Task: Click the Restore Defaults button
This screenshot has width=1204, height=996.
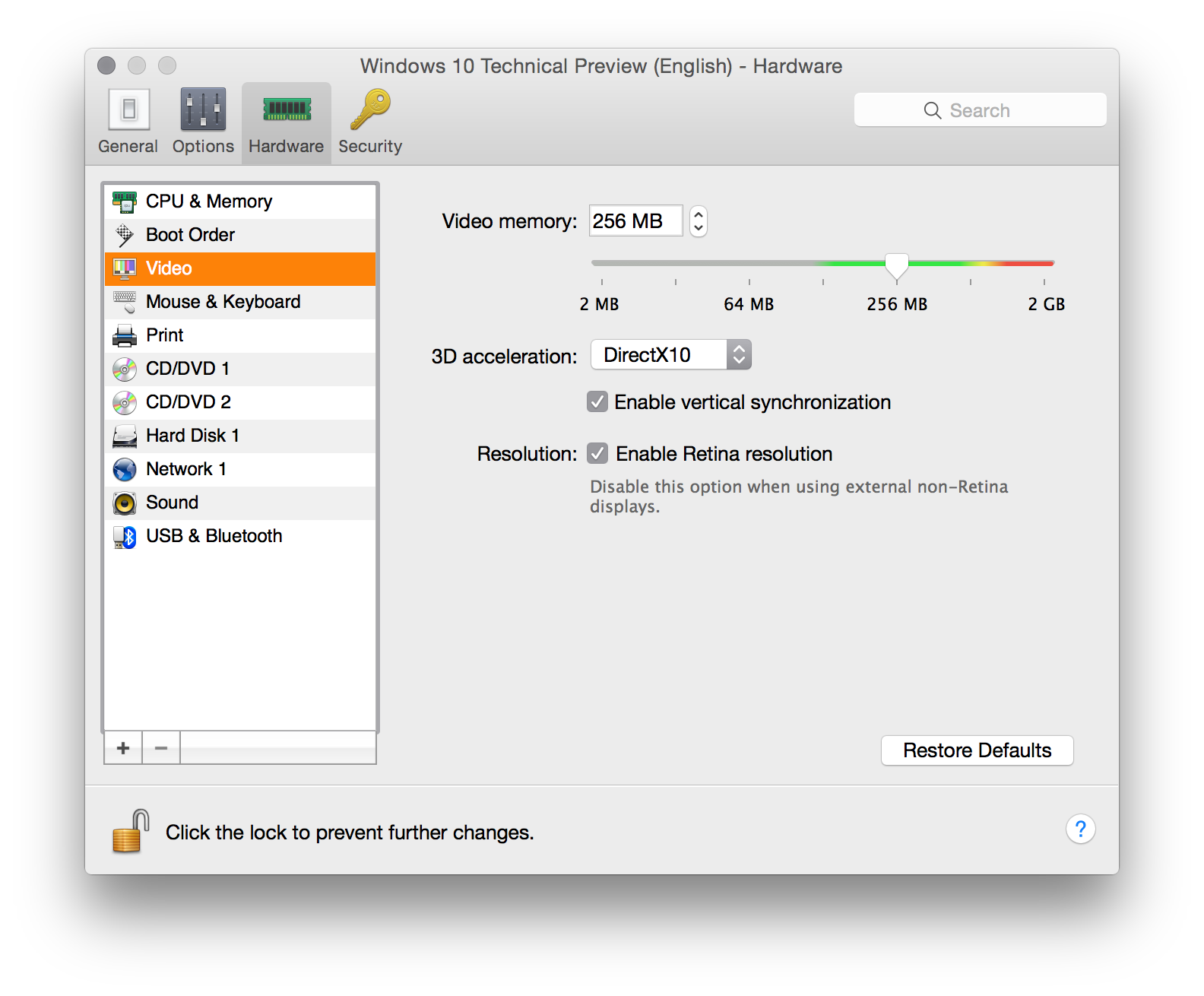Action: (977, 750)
